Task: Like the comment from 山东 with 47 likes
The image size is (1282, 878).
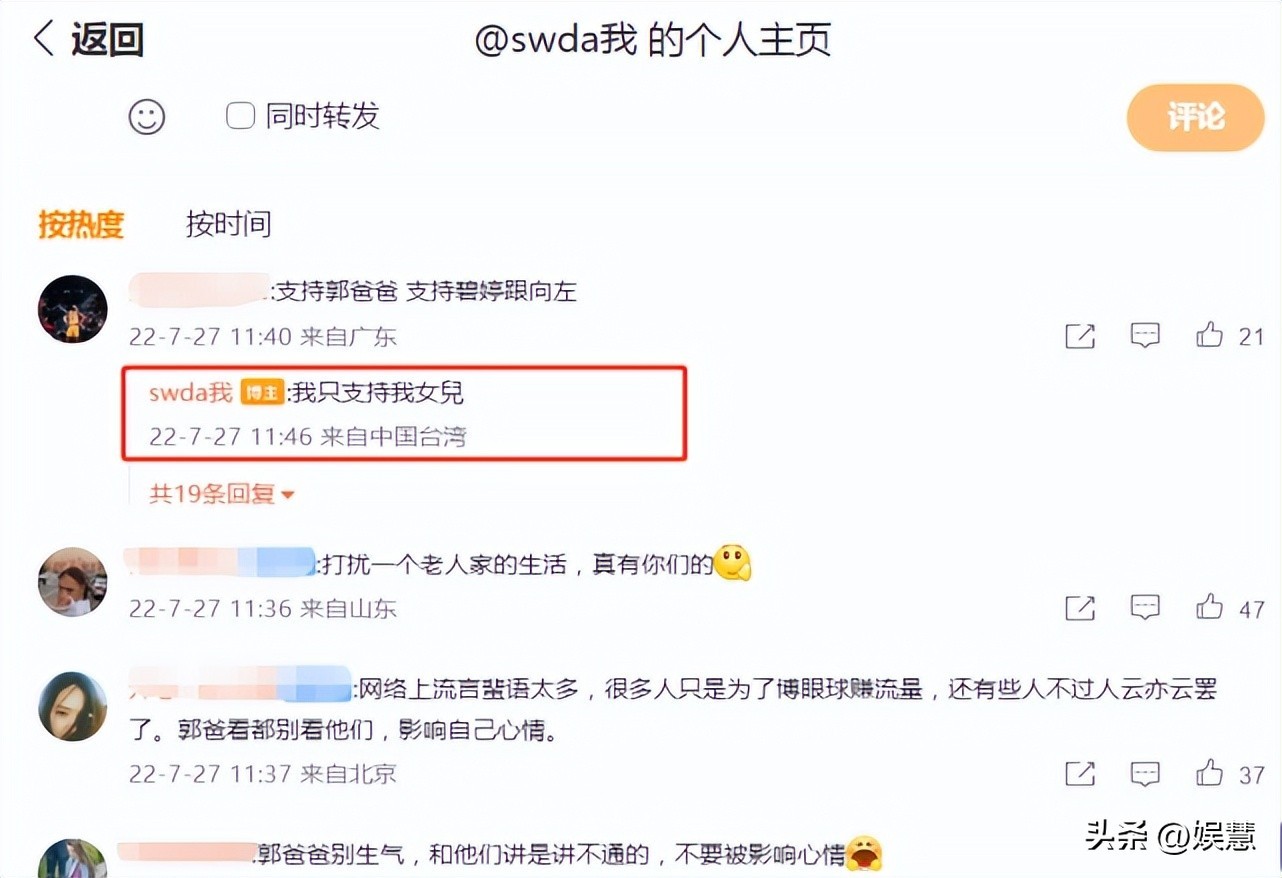Action: 1209,606
